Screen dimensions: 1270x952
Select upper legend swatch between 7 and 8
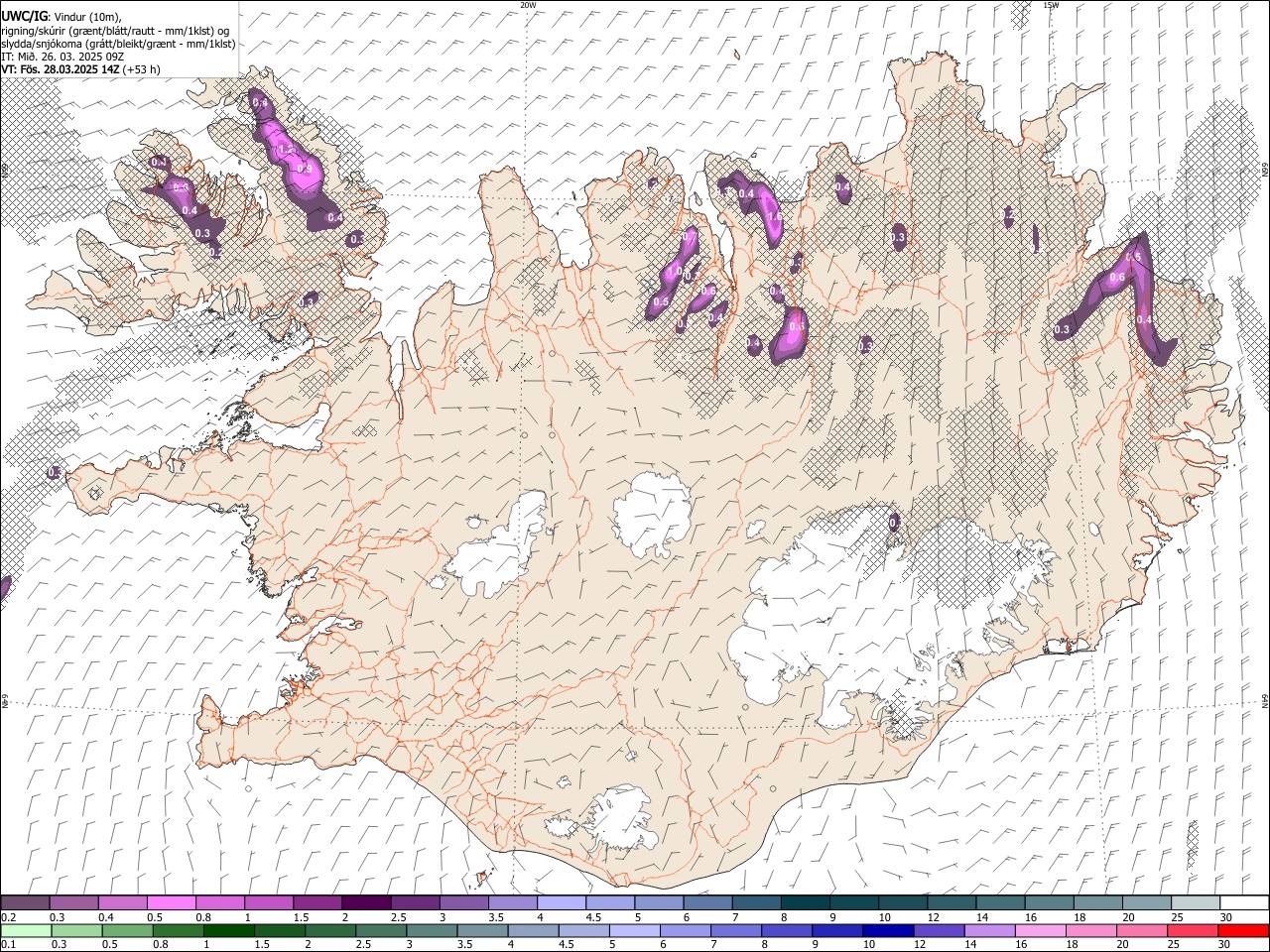pyautogui.click(x=755, y=902)
